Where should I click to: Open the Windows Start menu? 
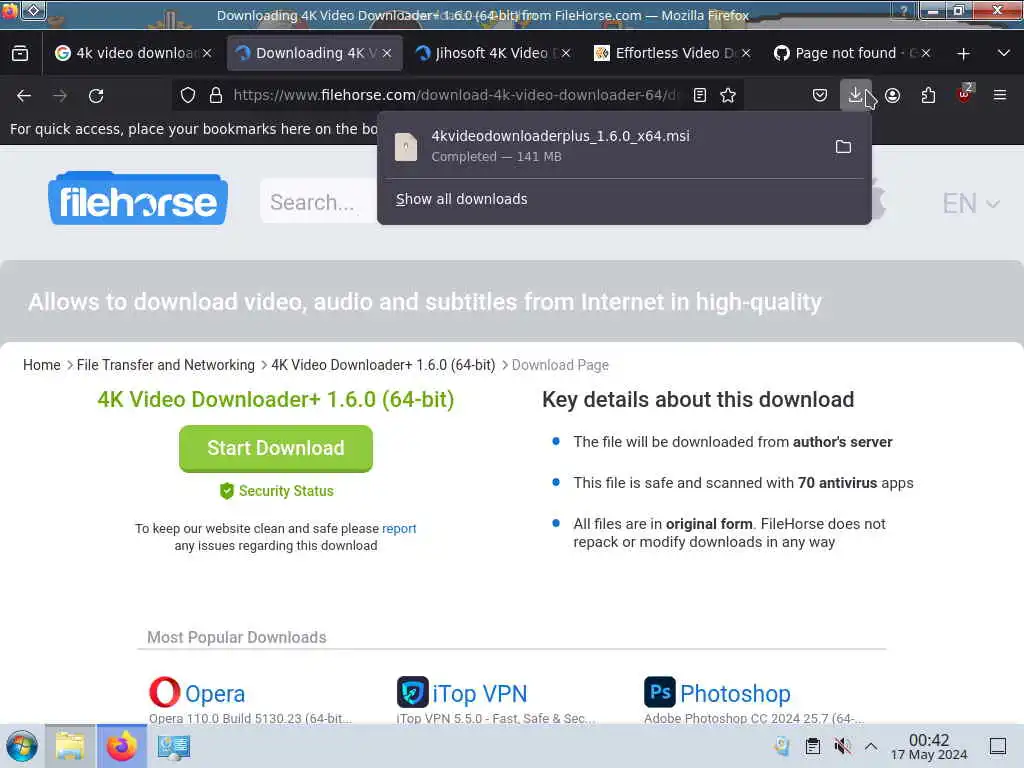coord(22,746)
